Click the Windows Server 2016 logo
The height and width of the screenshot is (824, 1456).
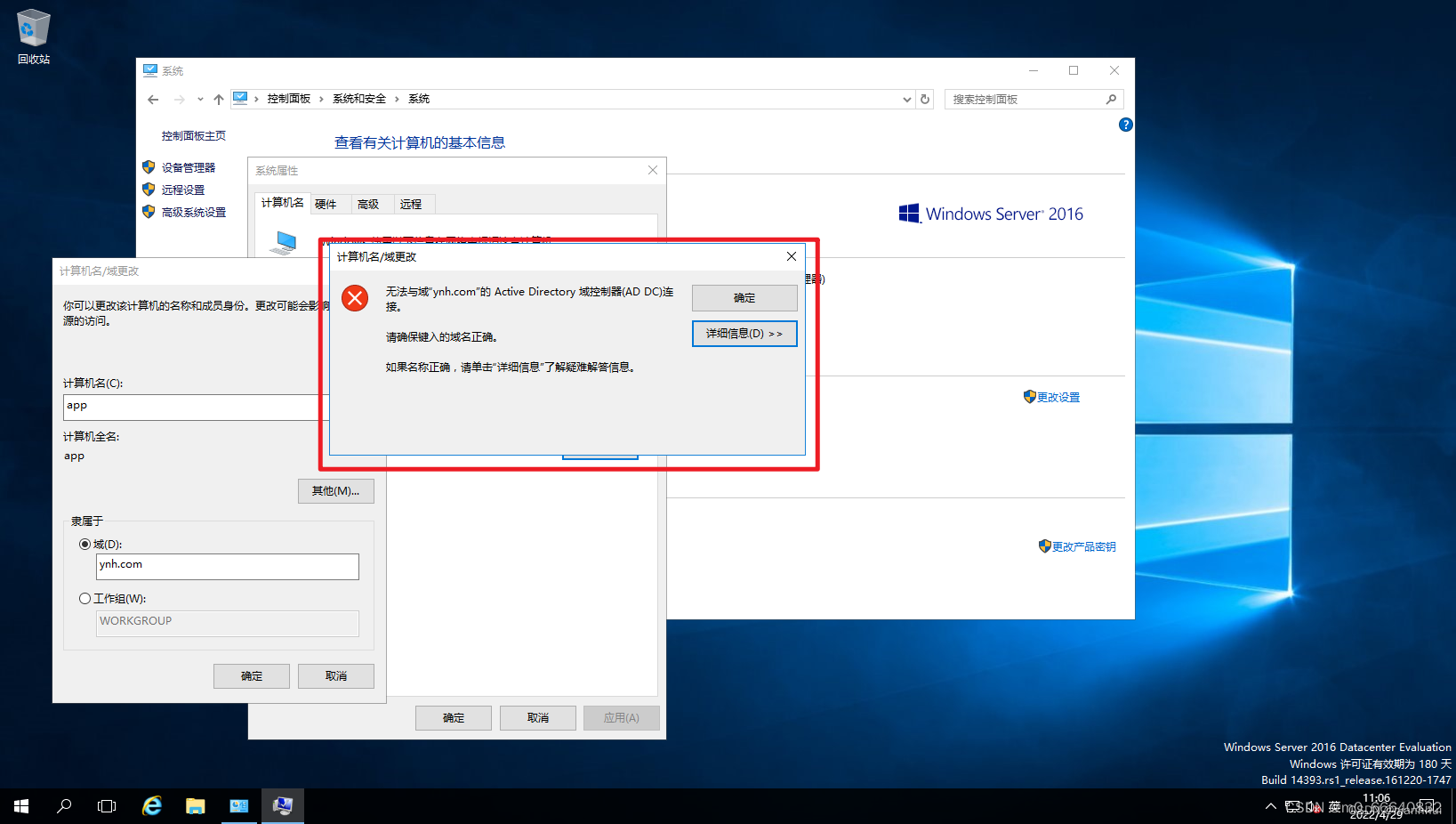coord(991,214)
